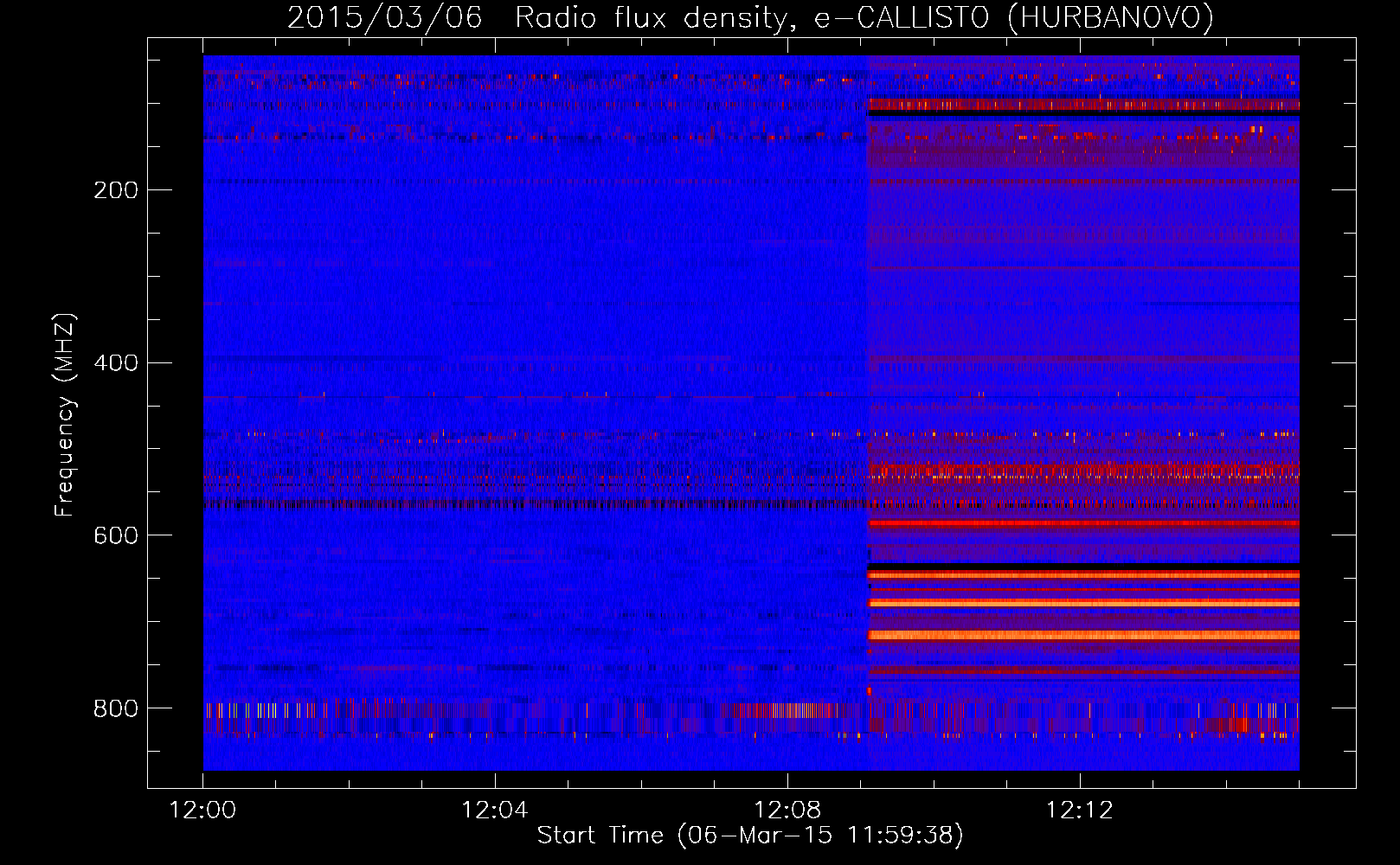
Task: Click the 'Frequency (MHZ)' axis label
Action: (65, 414)
